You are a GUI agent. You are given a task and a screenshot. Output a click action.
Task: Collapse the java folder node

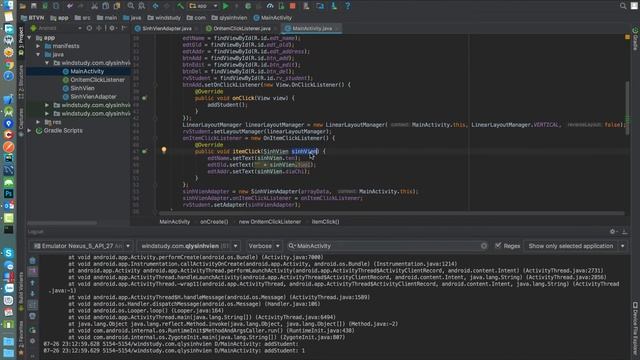(38, 54)
